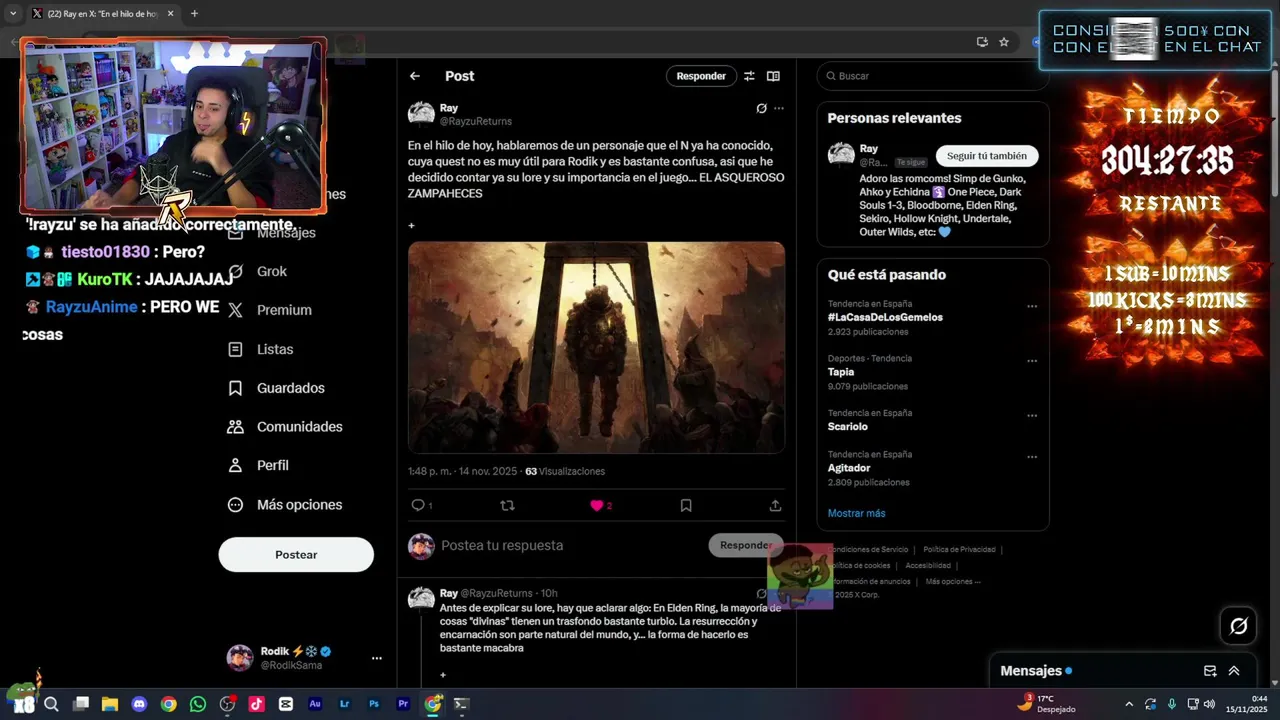Click the 63 Visualizaciones text

click(x=565, y=471)
